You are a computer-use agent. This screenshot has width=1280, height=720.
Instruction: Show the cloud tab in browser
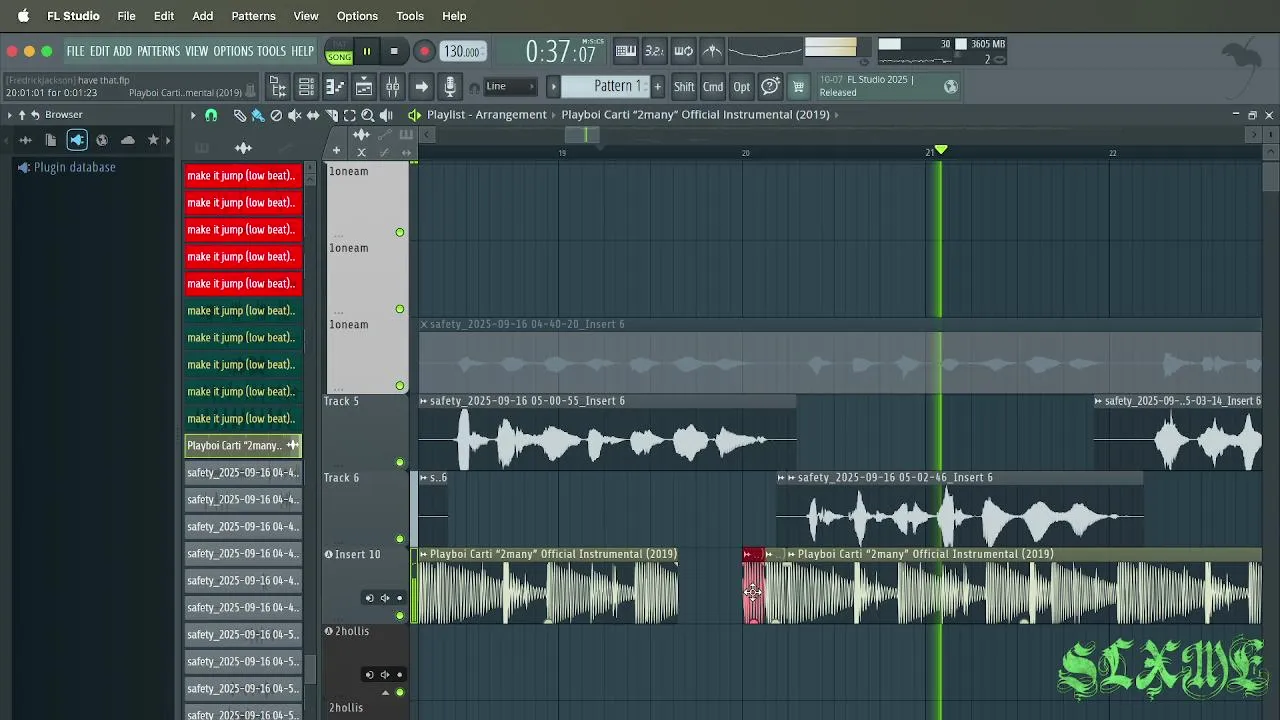coord(128,140)
